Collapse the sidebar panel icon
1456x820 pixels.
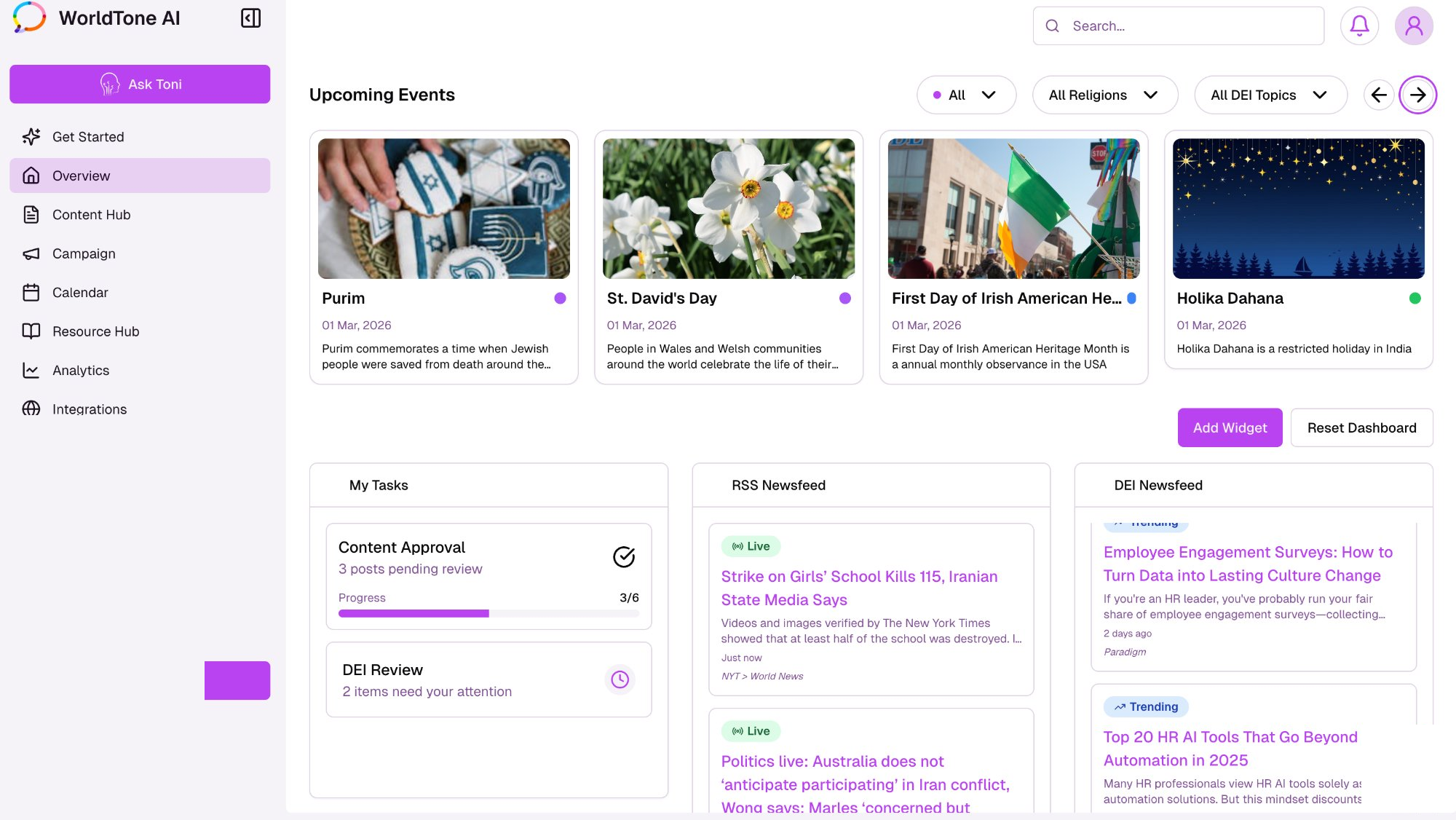[x=250, y=18]
